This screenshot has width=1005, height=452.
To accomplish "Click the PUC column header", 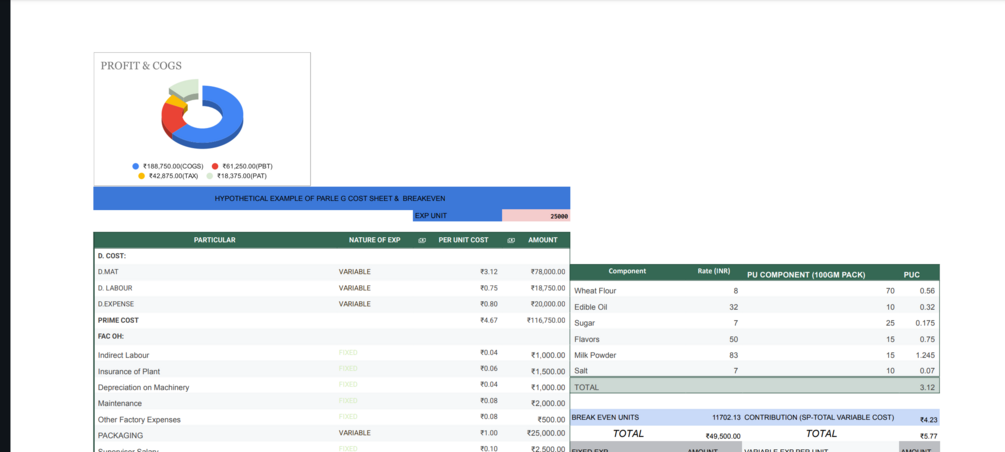I will (x=911, y=275).
